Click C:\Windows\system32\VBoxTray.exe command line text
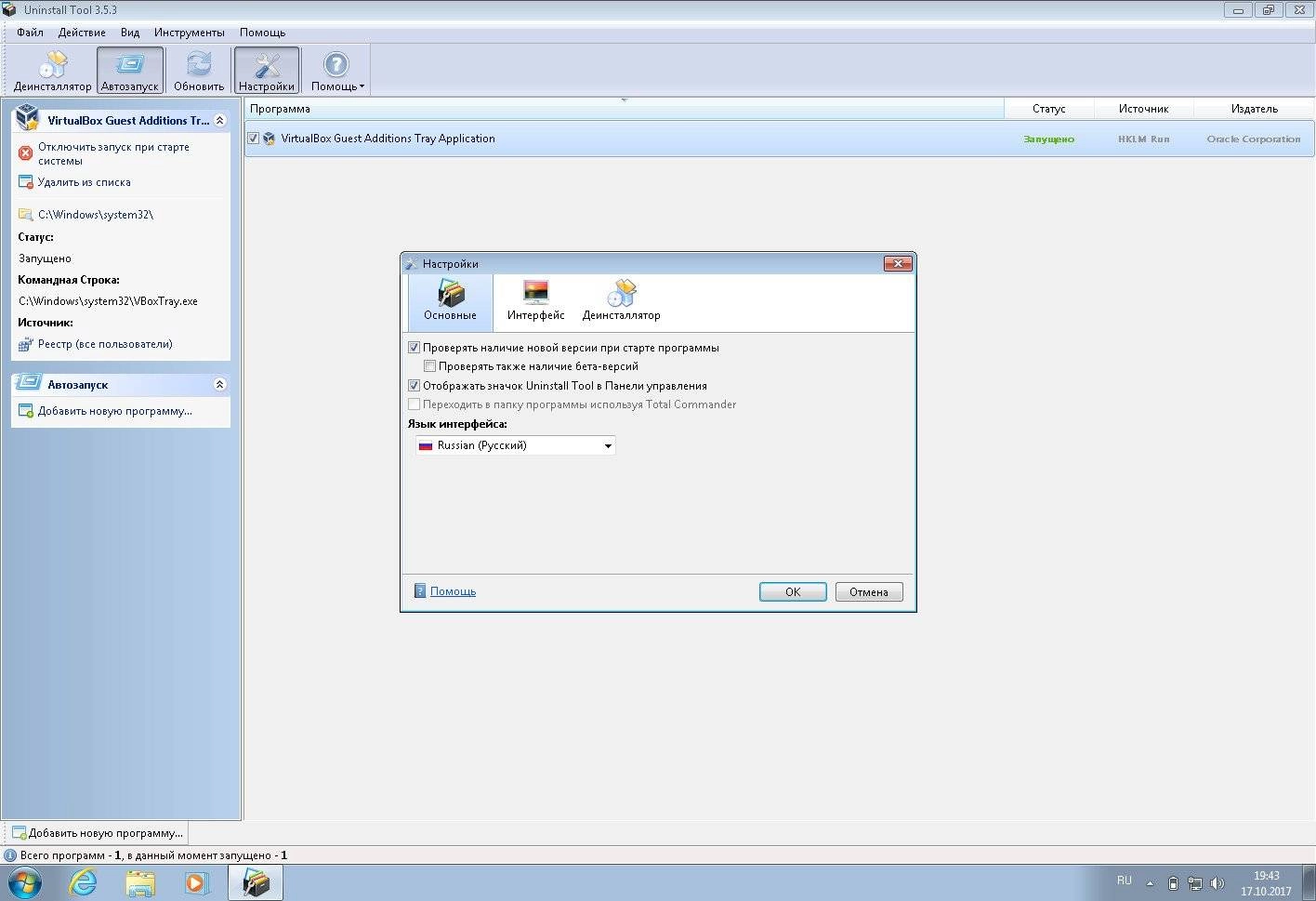 click(x=108, y=301)
